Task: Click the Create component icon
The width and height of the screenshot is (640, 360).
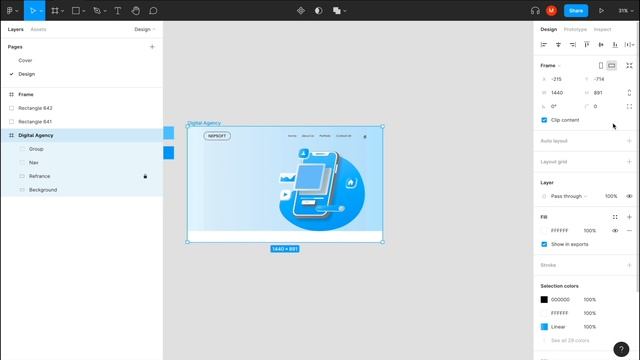Action: [x=301, y=11]
